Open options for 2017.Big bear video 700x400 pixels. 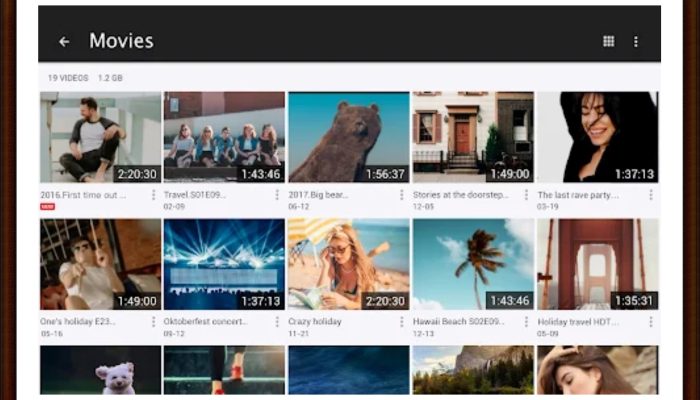click(401, 195)
